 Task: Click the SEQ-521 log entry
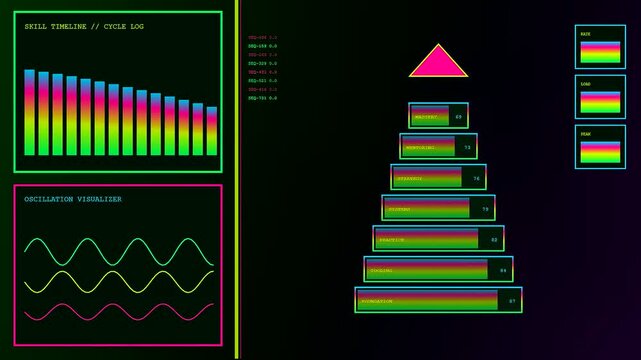262,80
